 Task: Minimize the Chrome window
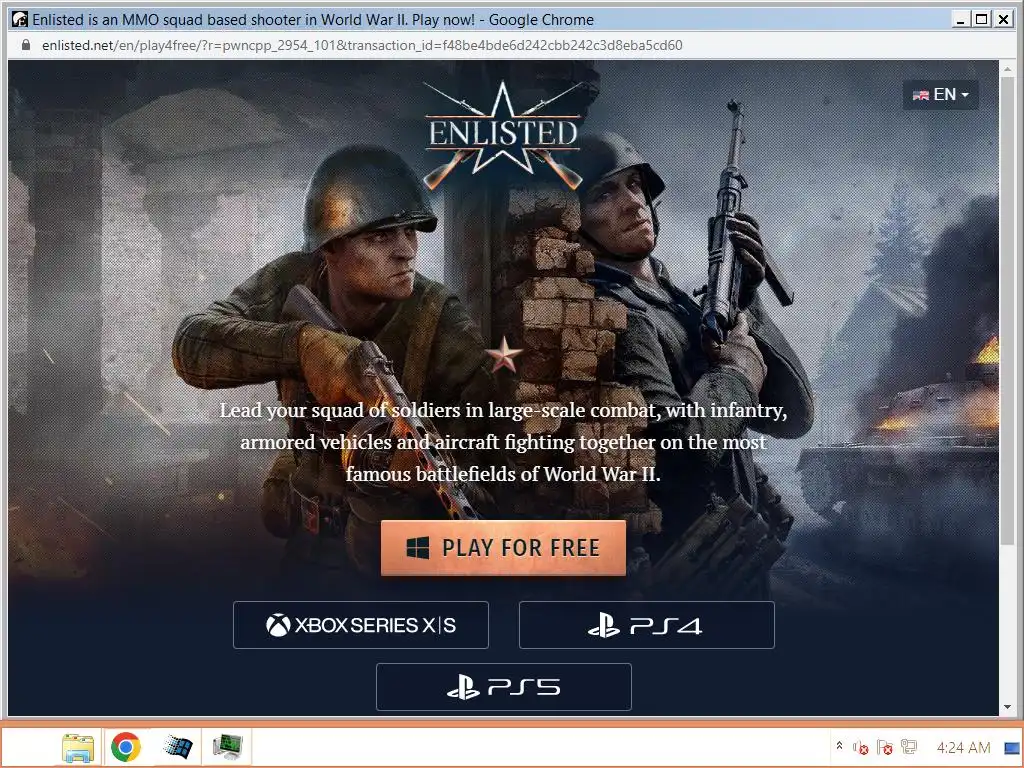pyautogui.click(x=960, y=20)
